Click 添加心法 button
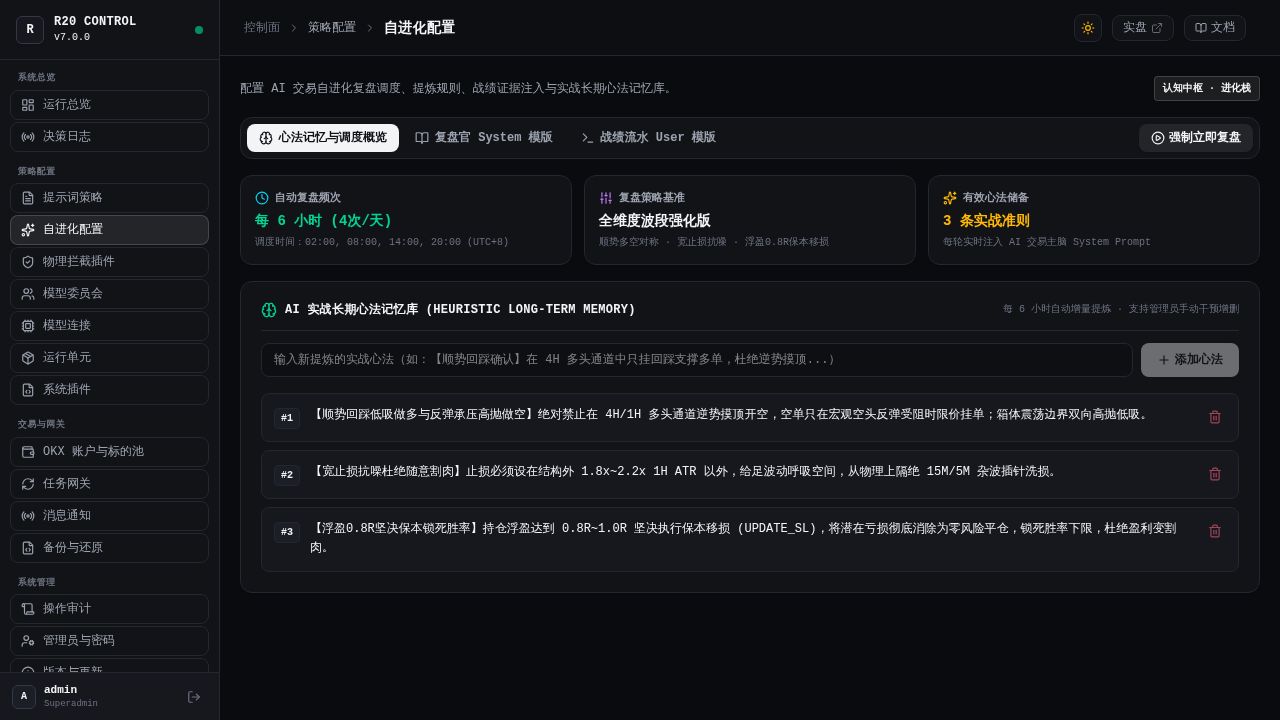 (x=1190, y=360)
